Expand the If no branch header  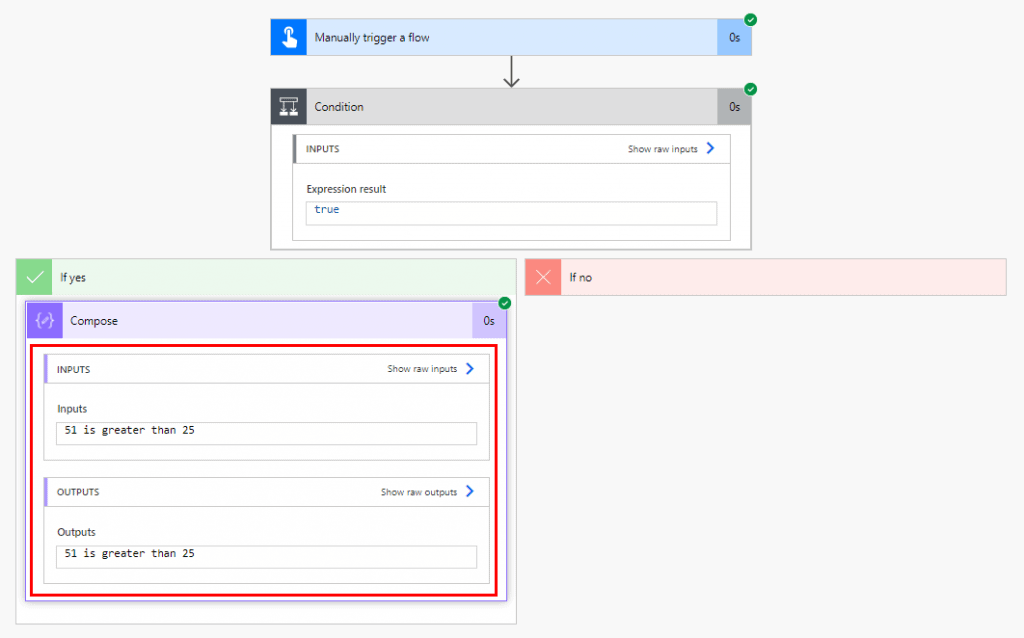[x=765, y=278]
